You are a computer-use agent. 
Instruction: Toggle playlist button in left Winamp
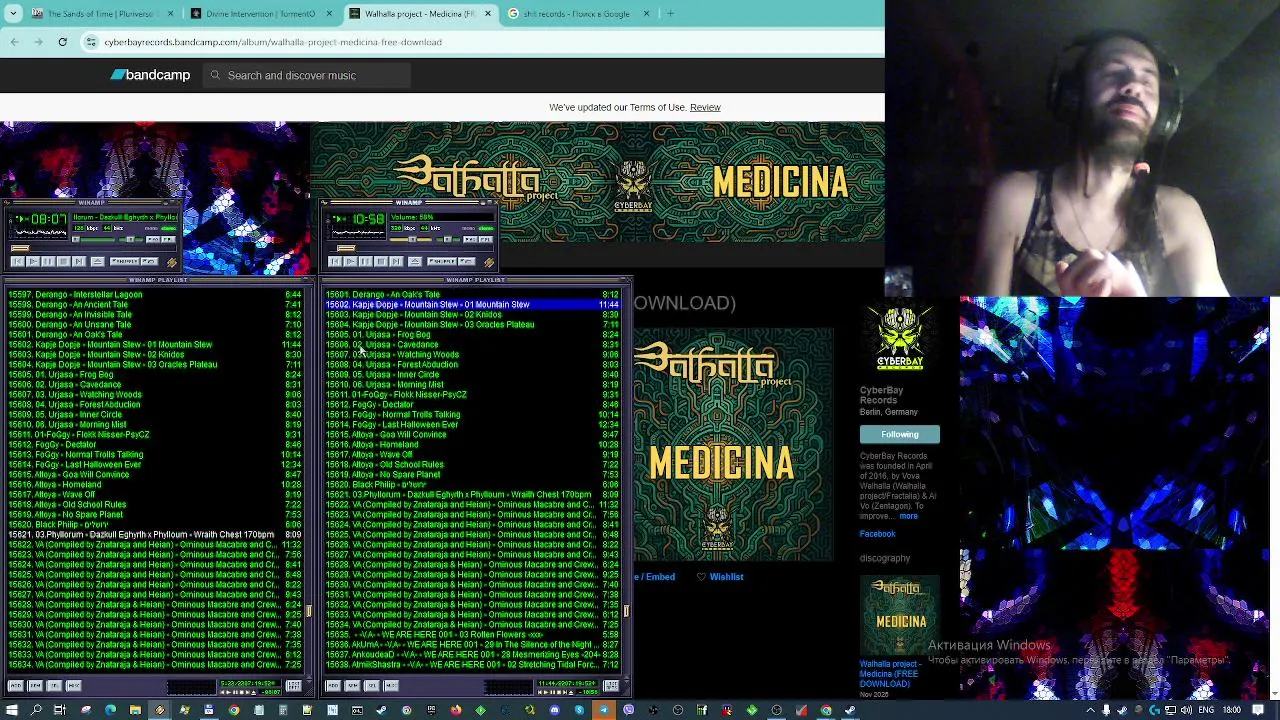[168, 239]
